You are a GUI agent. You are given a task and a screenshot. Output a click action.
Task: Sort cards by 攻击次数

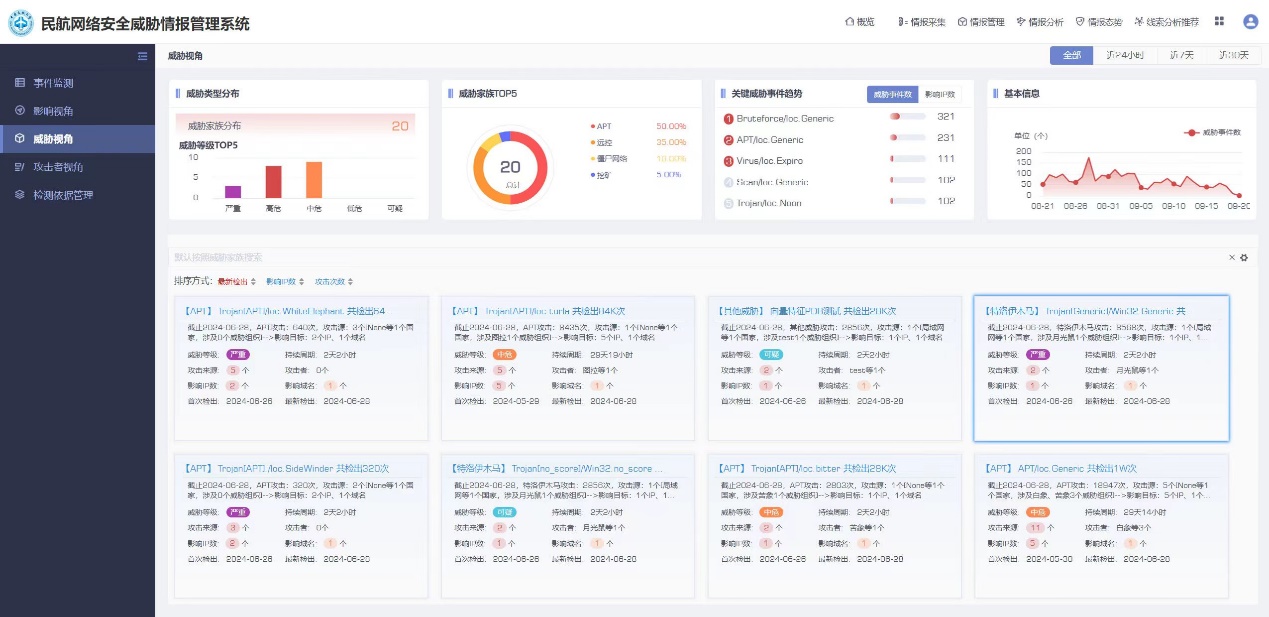click(334, 282)
